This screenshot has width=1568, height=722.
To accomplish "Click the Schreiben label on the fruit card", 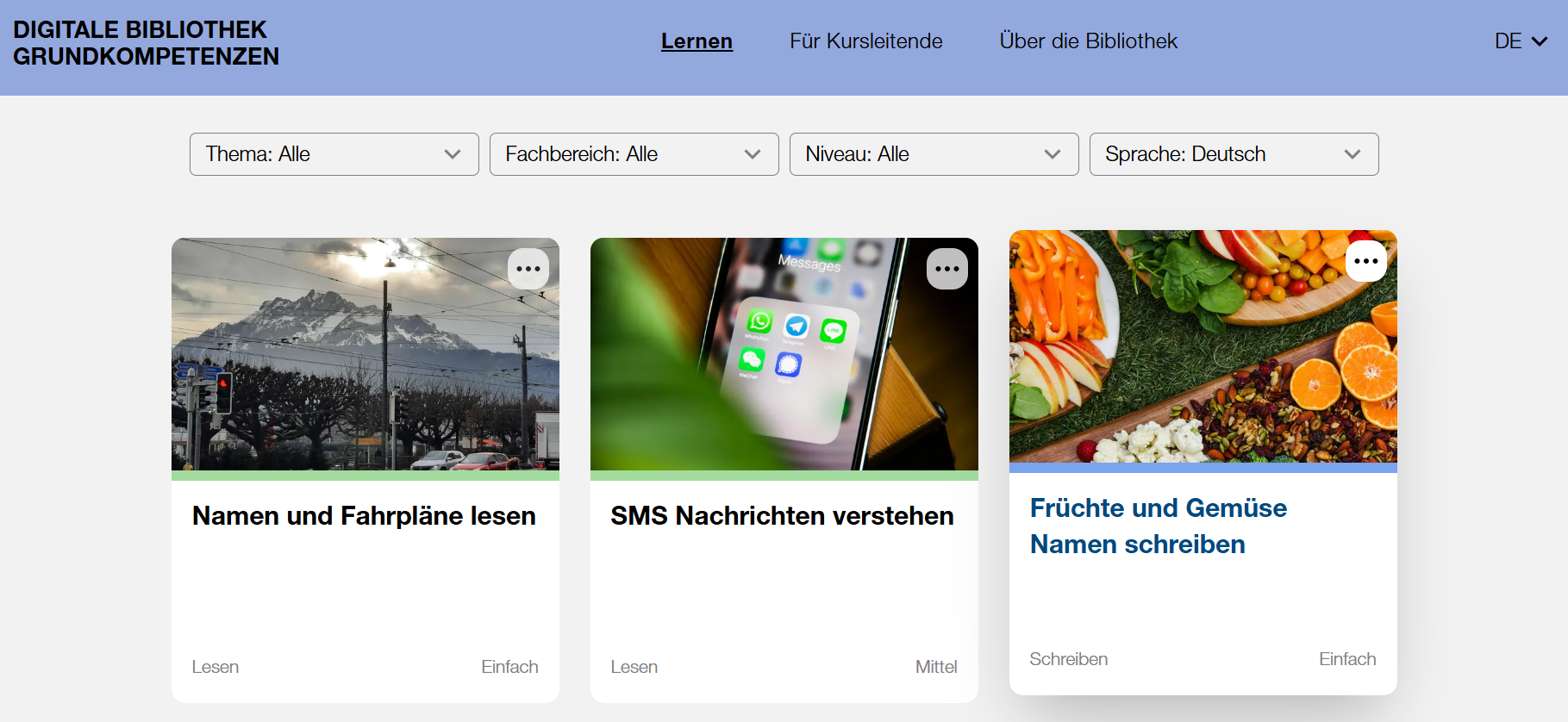I will click(x=1068, y=659).
